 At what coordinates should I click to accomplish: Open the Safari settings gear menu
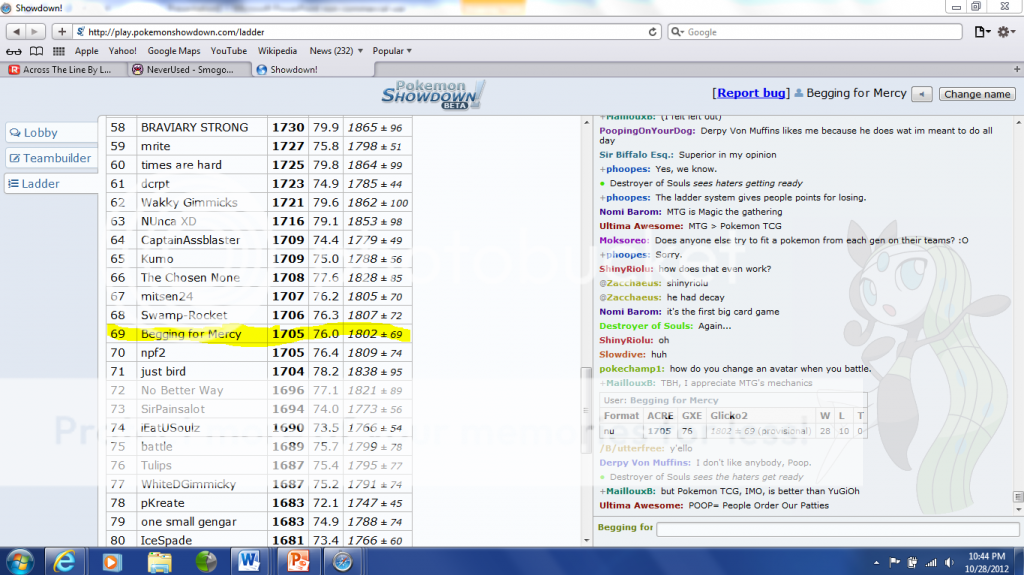point(1005,32)
